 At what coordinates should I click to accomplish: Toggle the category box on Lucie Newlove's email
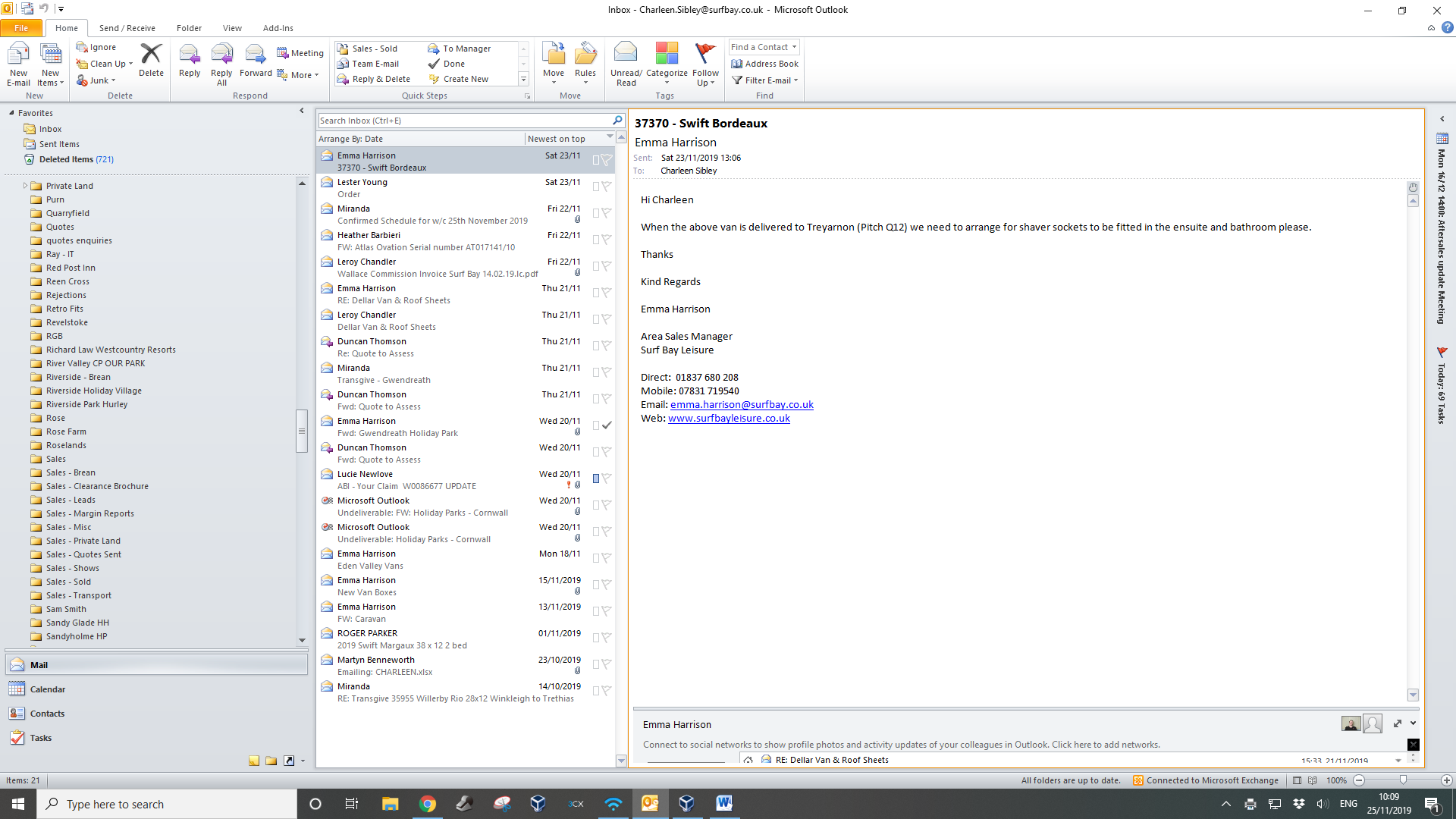point(596,479)
